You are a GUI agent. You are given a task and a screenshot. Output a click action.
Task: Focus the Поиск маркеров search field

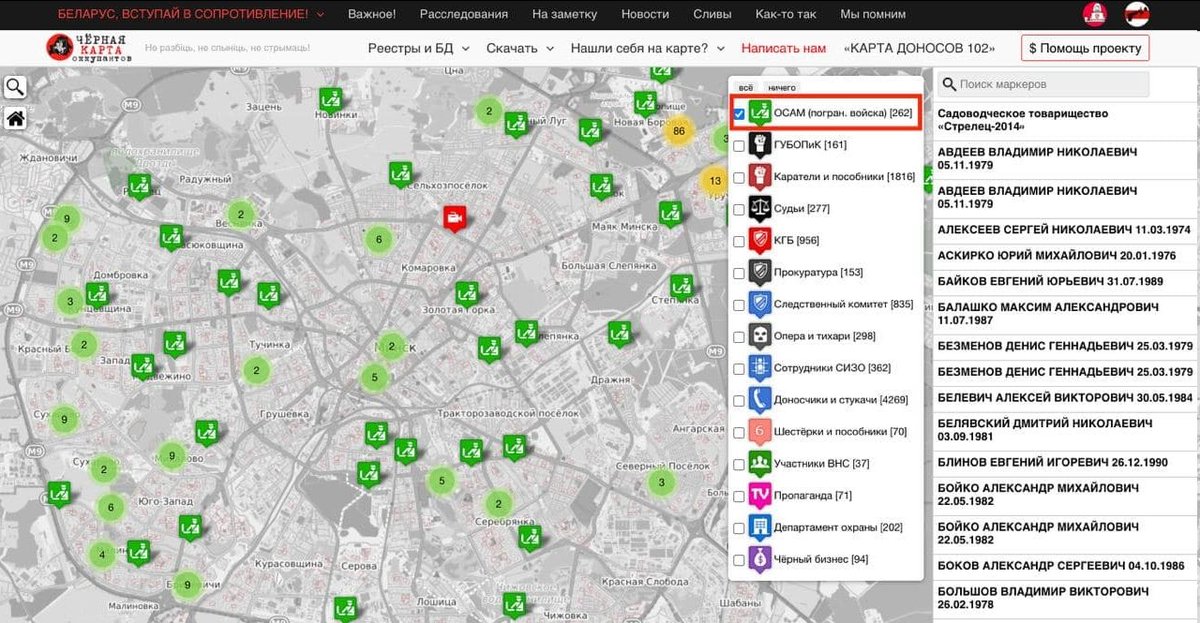pyautogui.click(x=1044, y=84)
